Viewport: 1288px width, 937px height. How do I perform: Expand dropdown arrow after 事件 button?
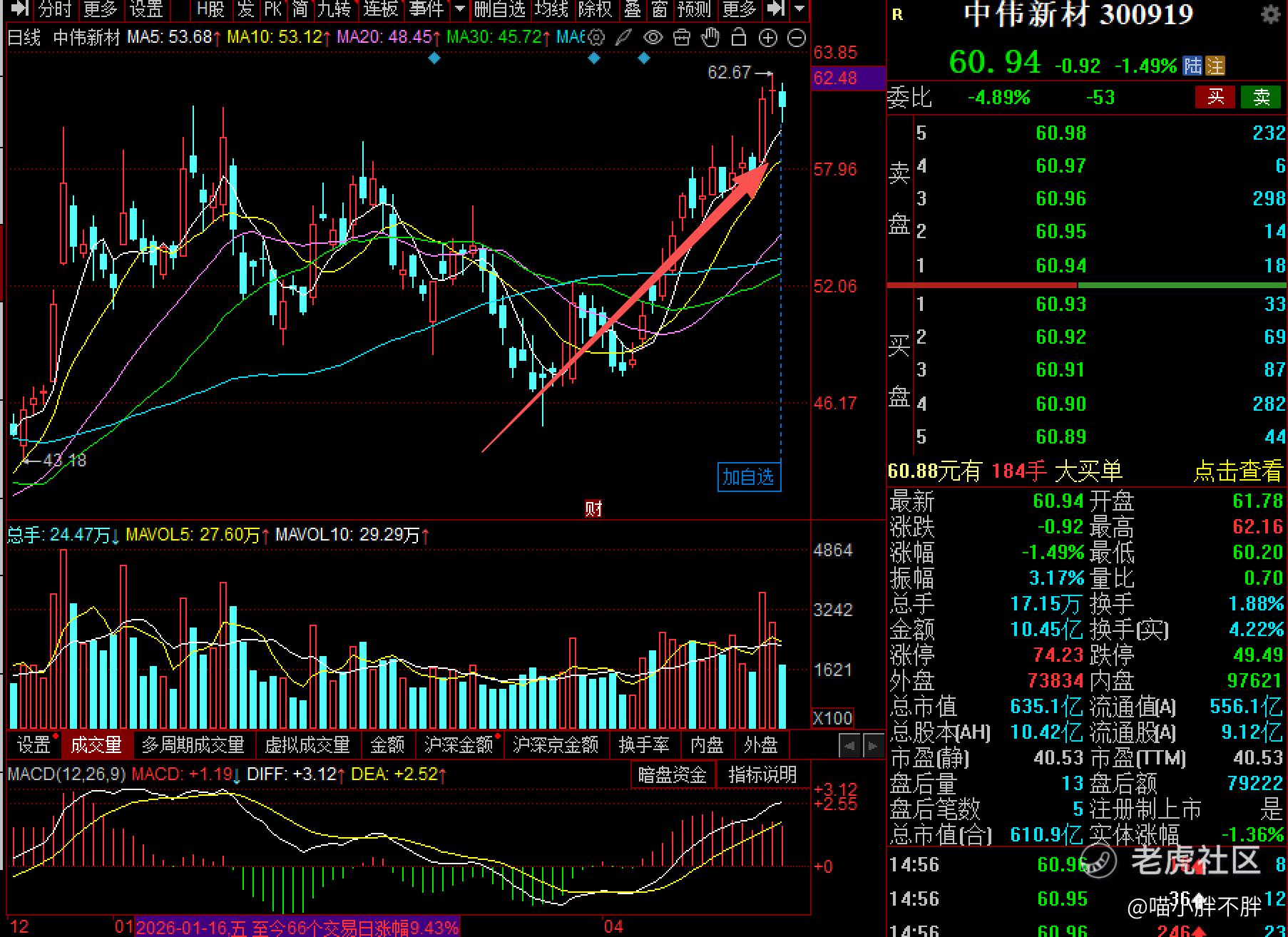460,9
